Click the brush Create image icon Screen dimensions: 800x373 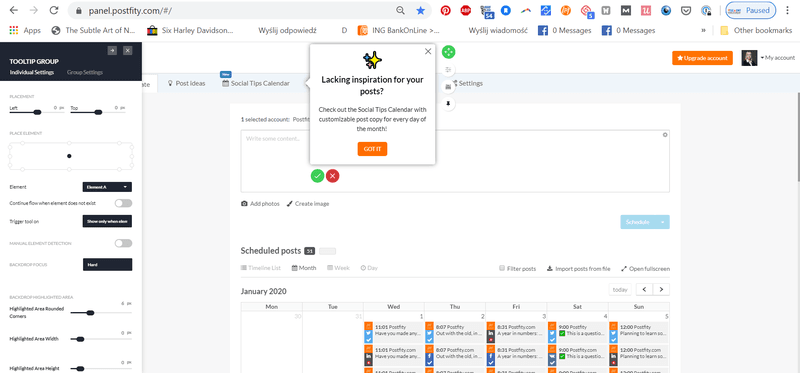tap(289, 204)
